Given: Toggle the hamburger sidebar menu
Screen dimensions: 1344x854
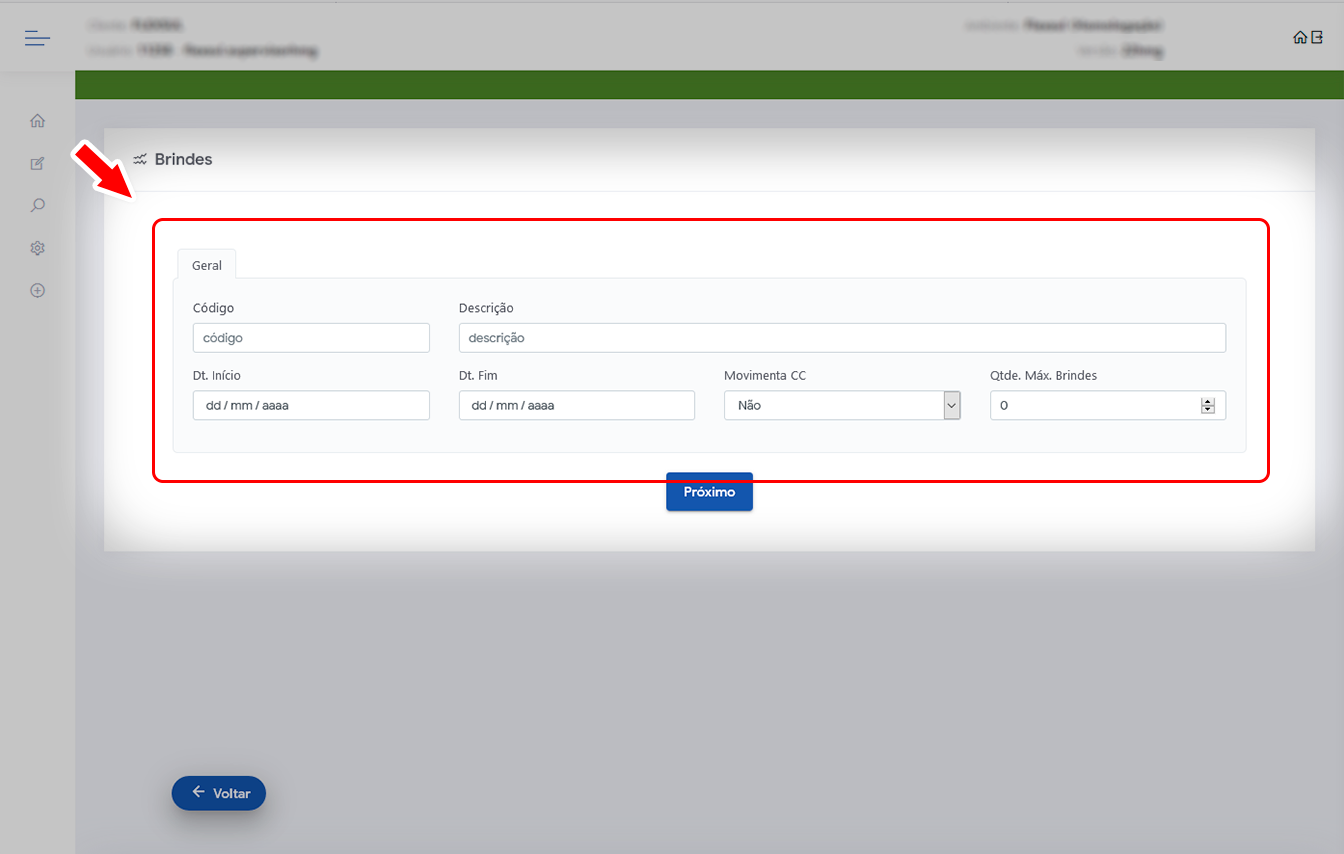Looking at the screenshot, I should (x=37, y=38).
